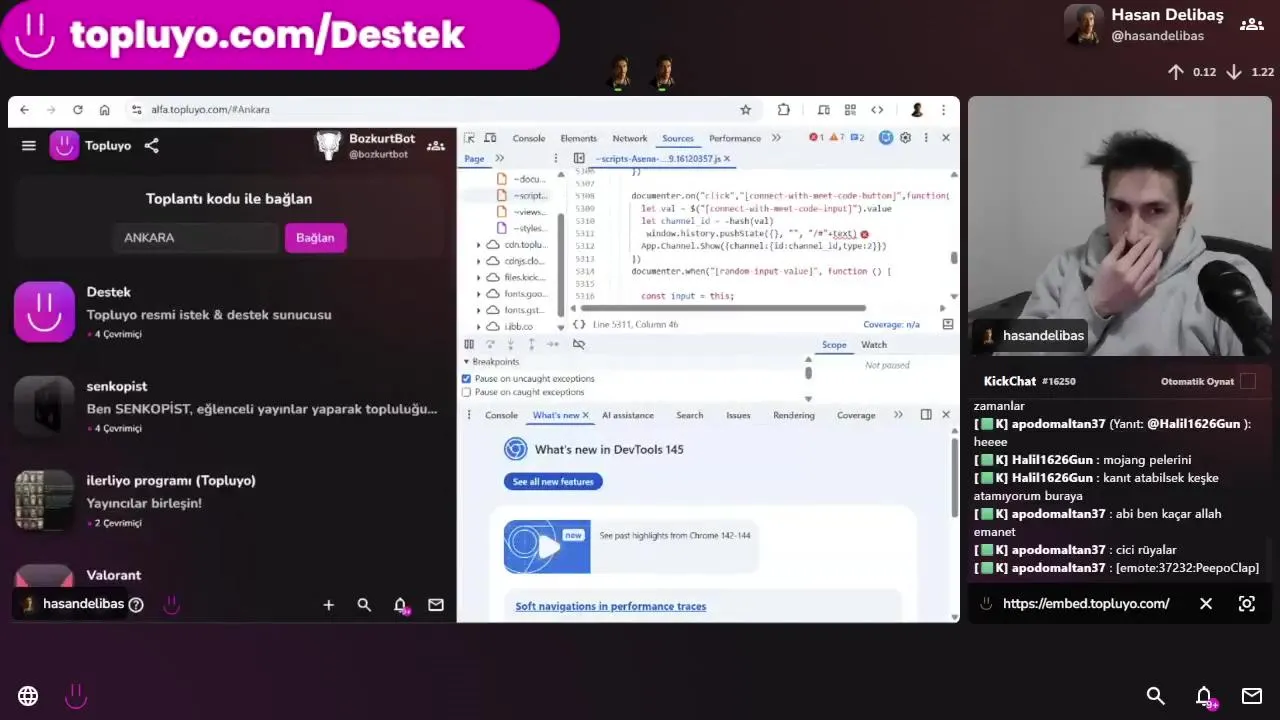Deactivate breakpoints with the slashed icon
Image resolution: width=1280 pixels, height=720 pixels.
[578, 344]
